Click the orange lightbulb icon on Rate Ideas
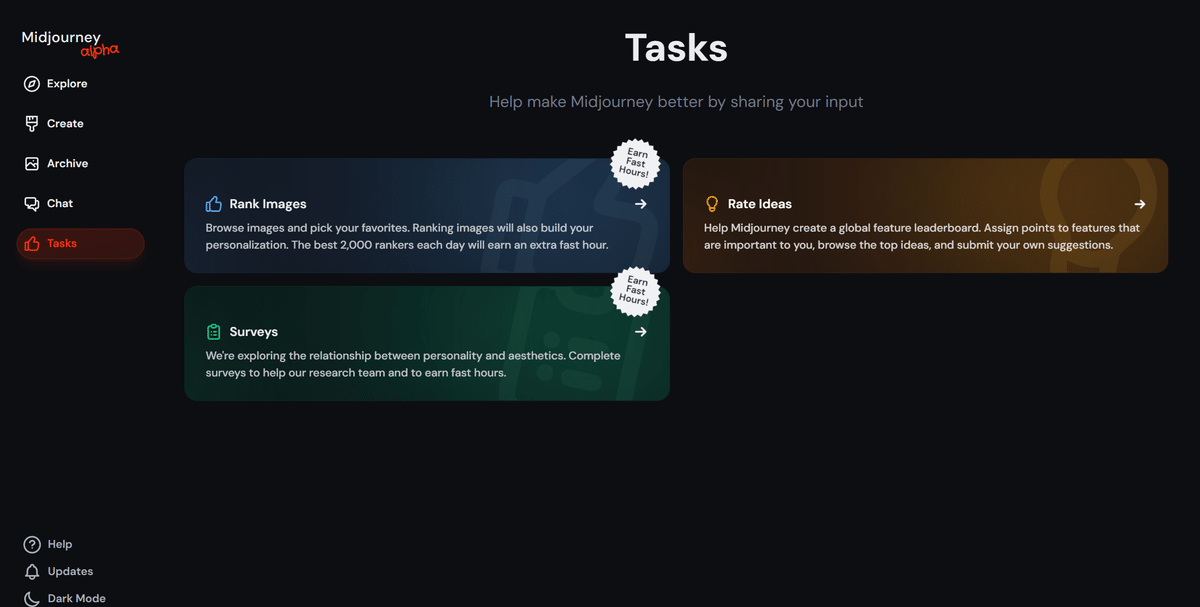This screenshot has height=607, width=1200. point(712,204)
